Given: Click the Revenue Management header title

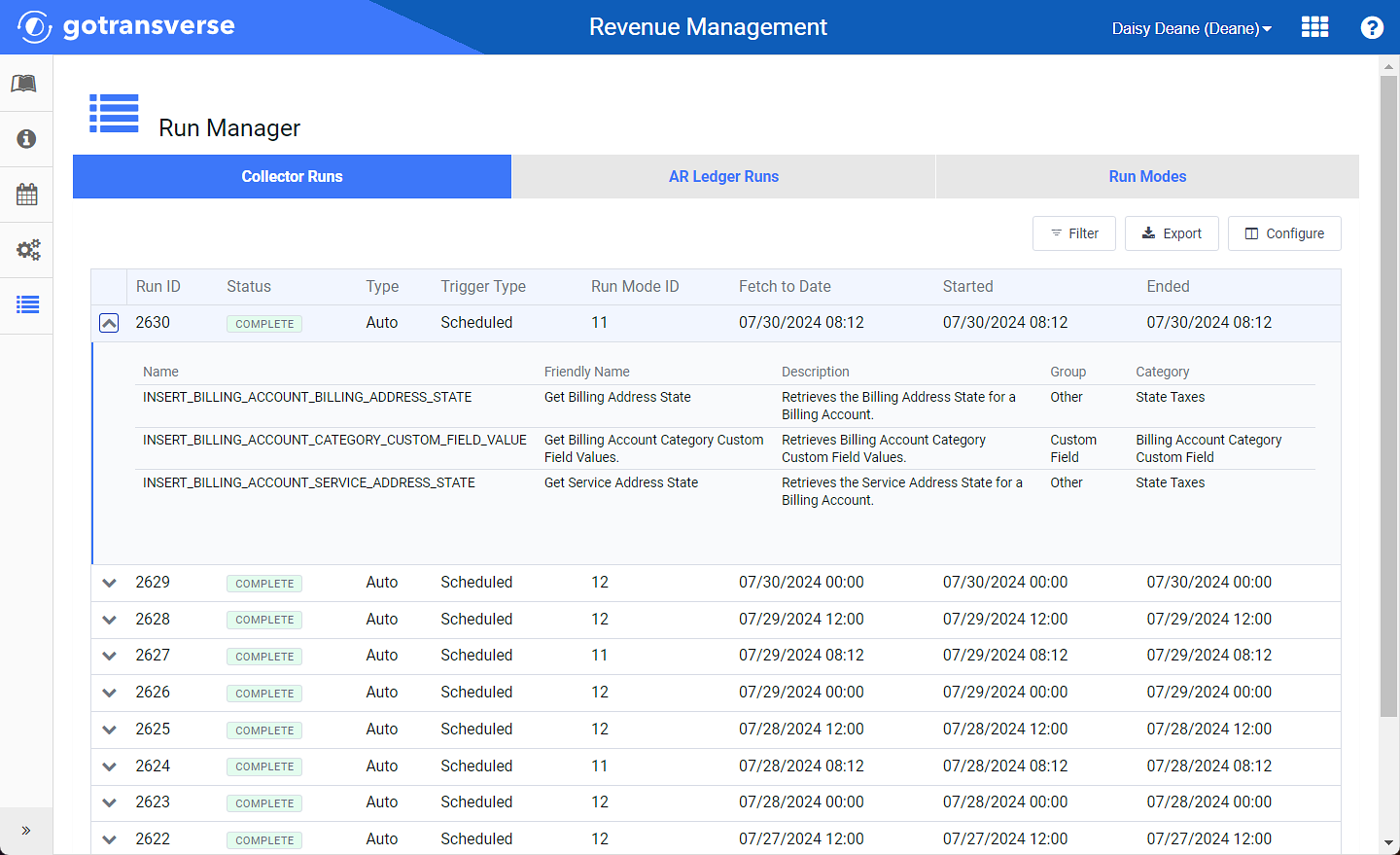Looking at the screenshot, I should (x=708, y=27).
